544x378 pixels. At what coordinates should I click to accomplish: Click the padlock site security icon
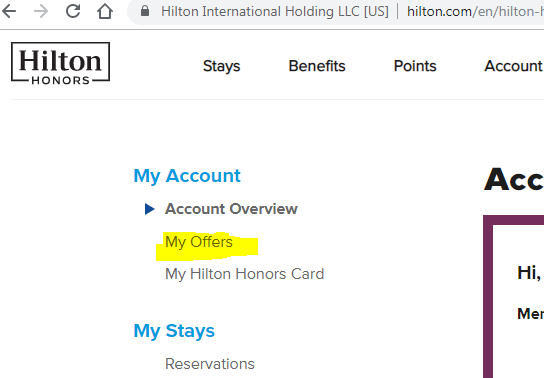pyautogui.click(x=145, y=11)
